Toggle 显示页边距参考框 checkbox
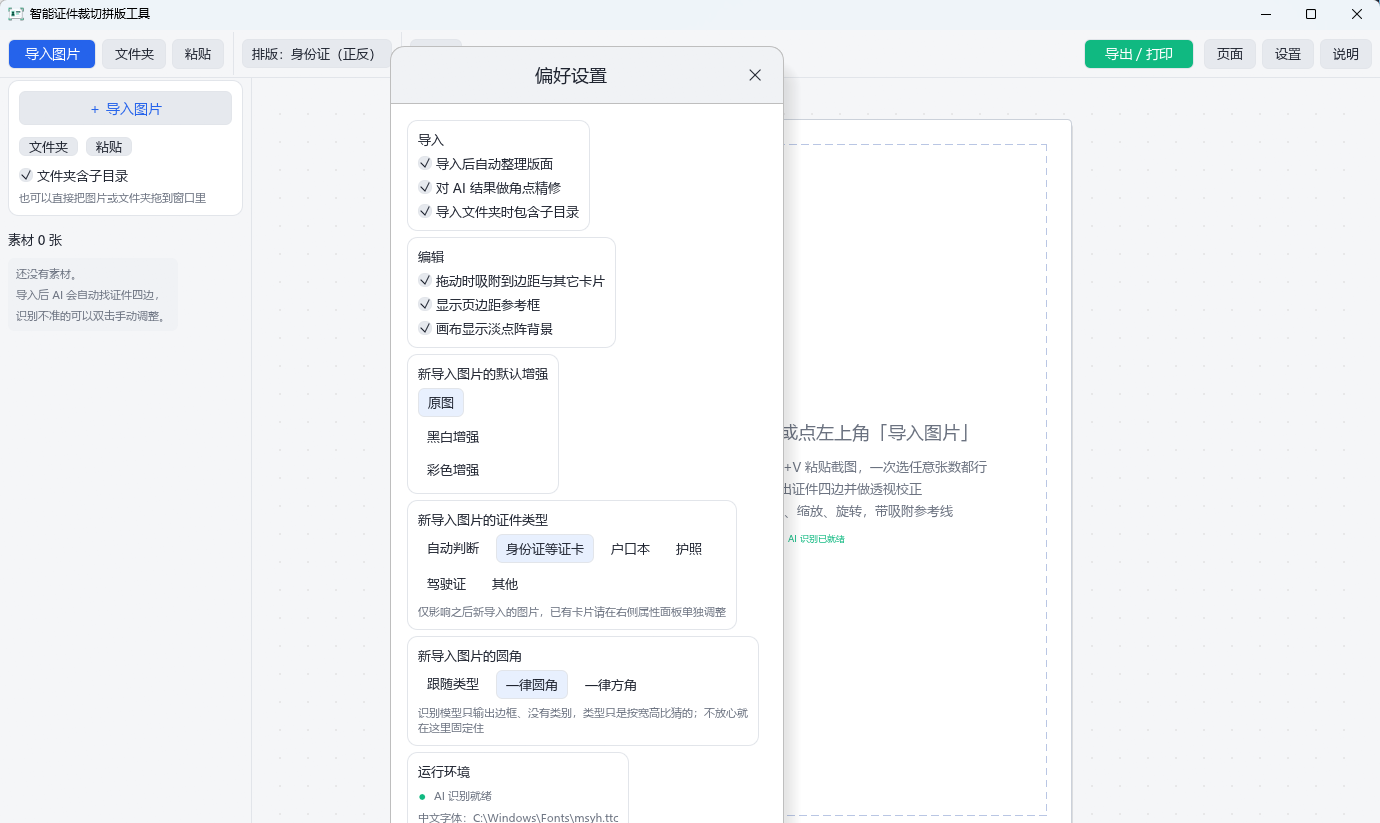 425,305
